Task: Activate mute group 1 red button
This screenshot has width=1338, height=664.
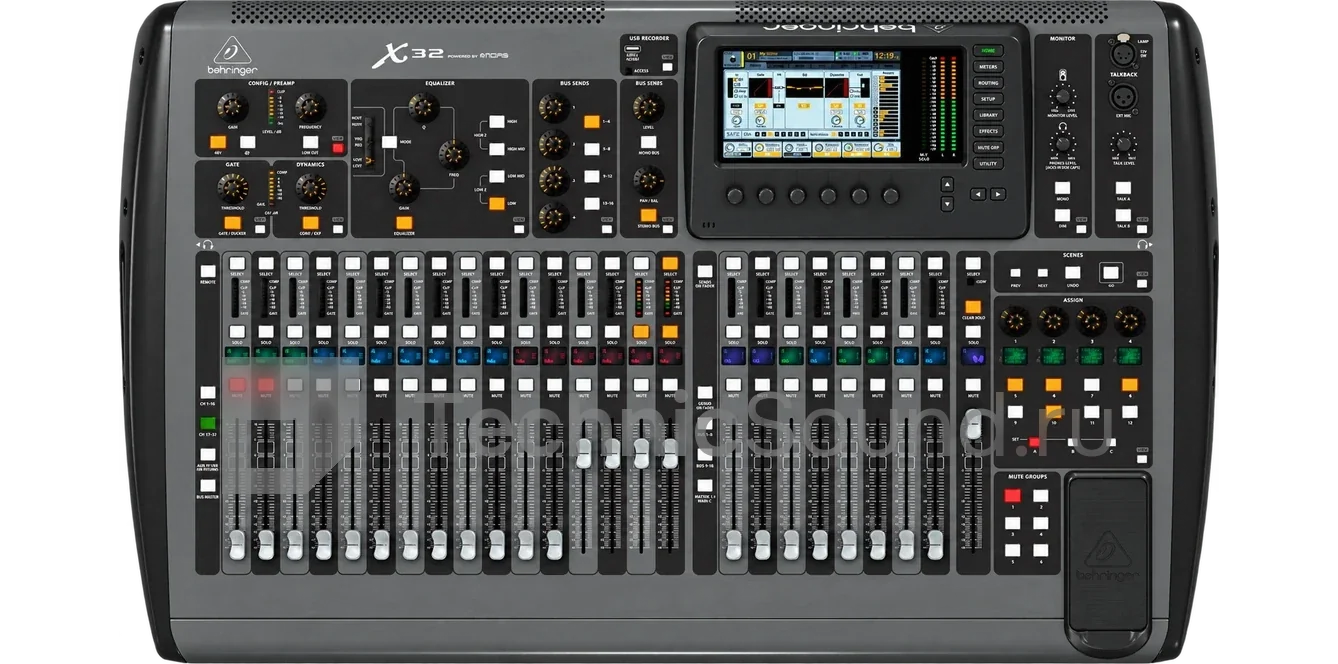Action: [1012, 495]
